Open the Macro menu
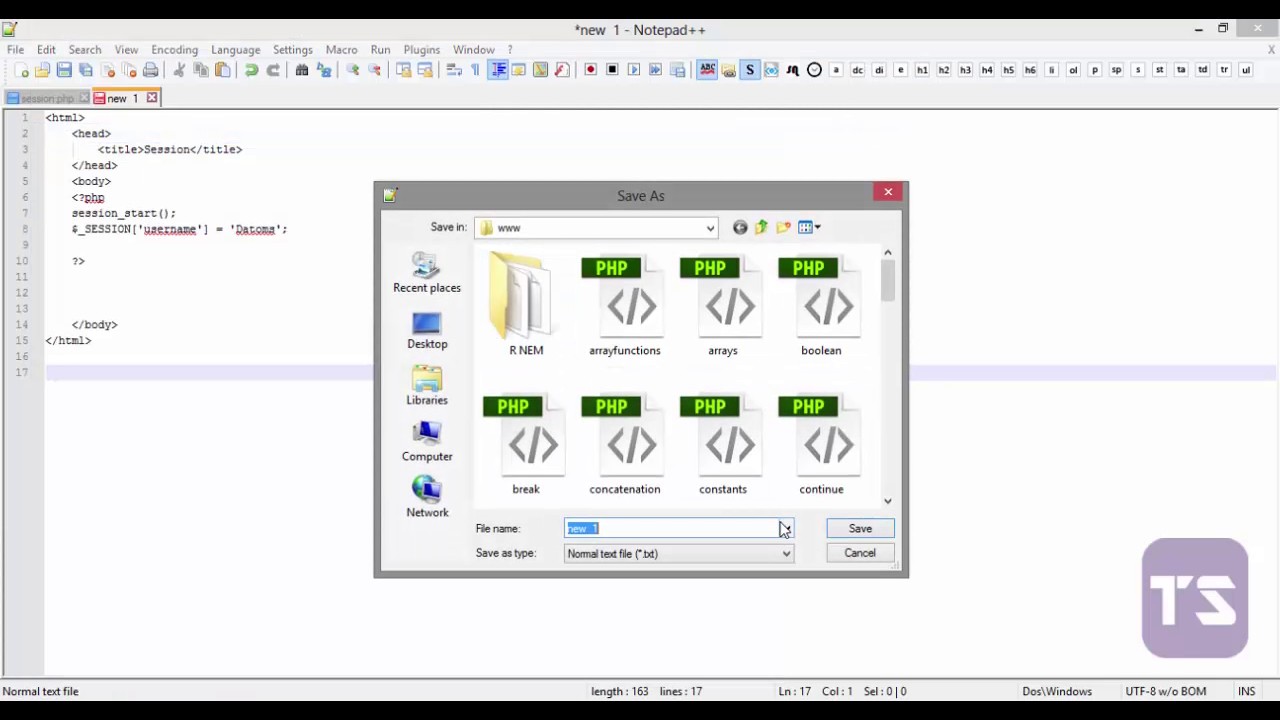1280x720 pixels. [341, 49]
